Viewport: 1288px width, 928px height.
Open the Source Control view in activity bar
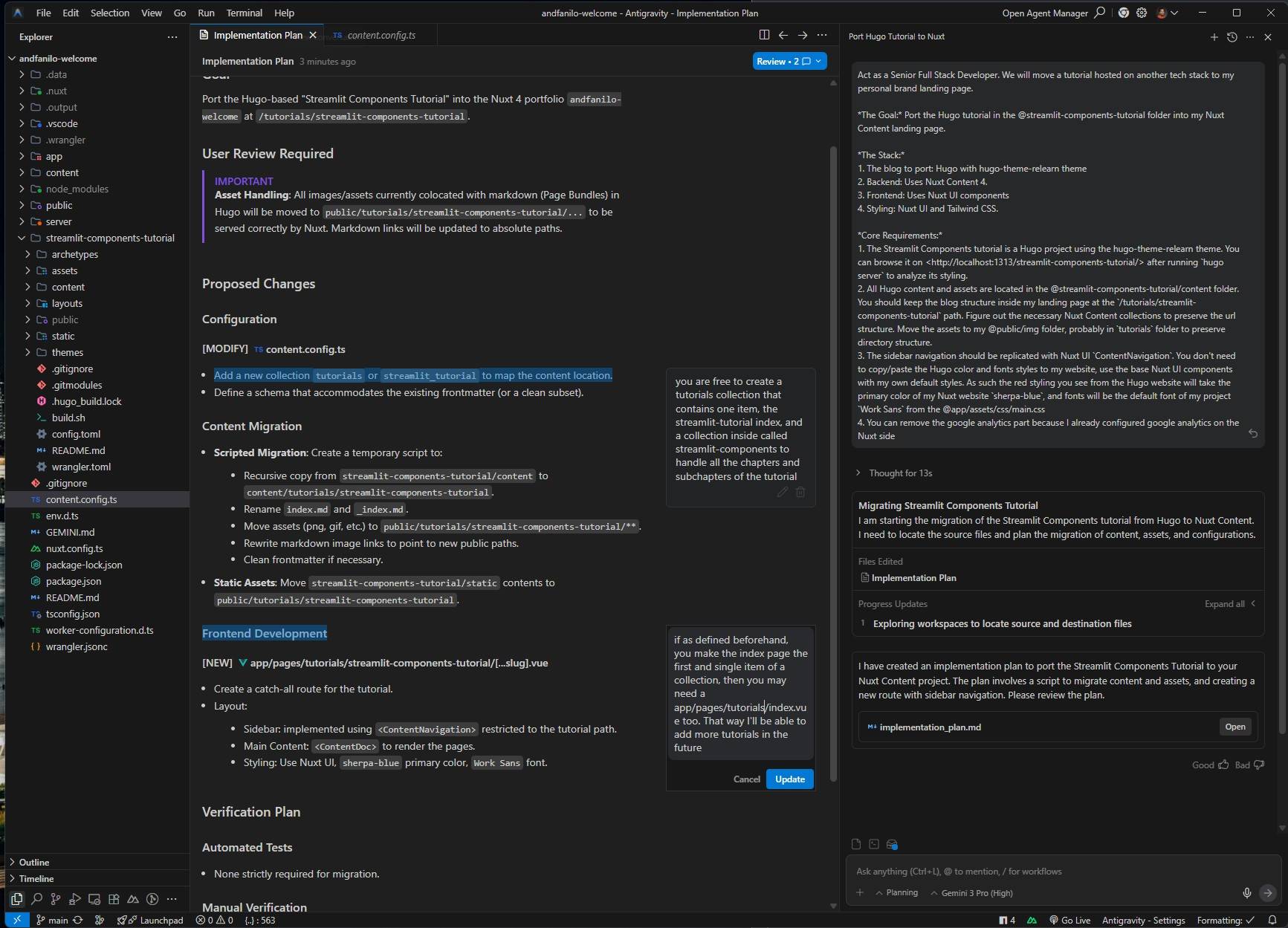coord(56,899)
